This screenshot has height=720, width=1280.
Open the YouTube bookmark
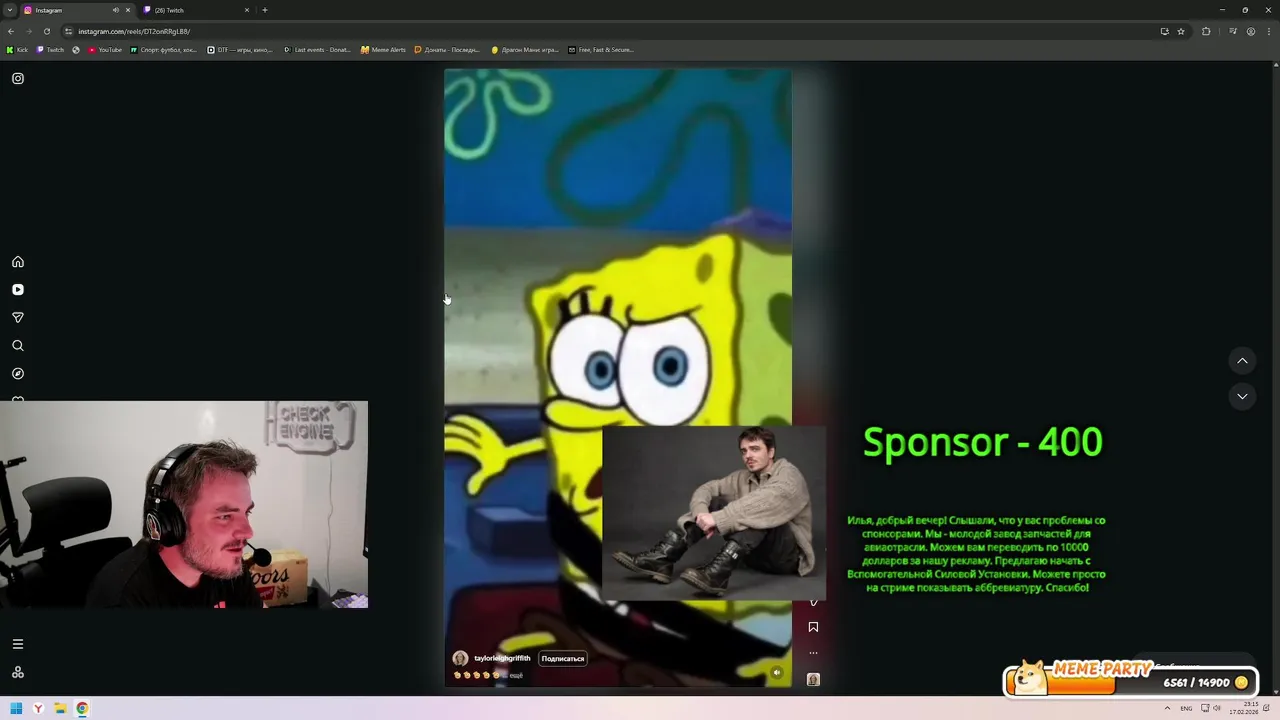(x=105, y=50)
